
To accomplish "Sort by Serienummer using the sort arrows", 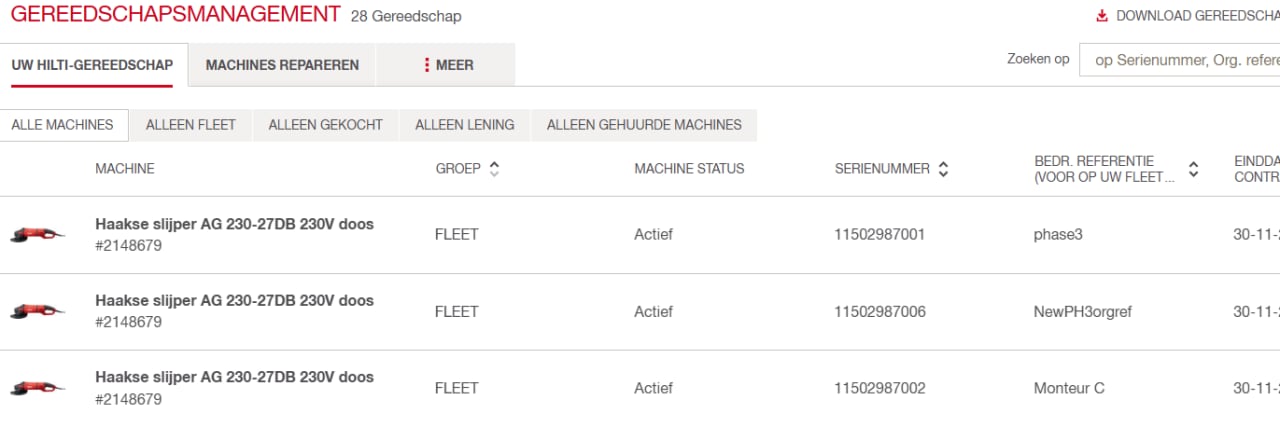I will 943,169.
